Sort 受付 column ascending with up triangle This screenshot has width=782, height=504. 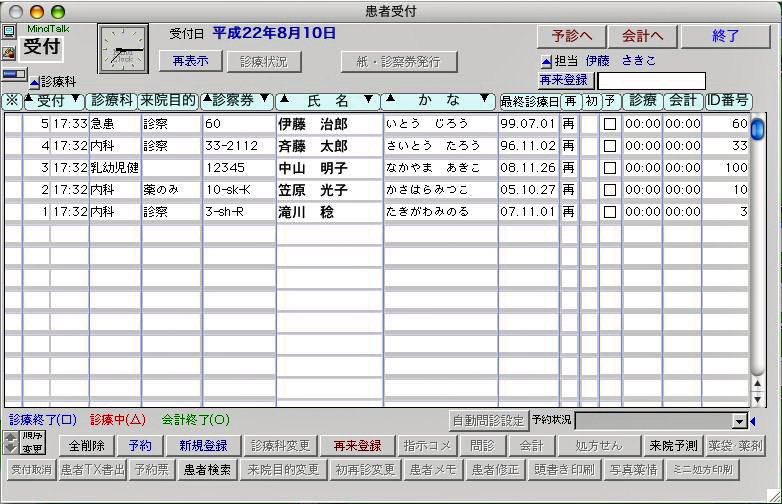29,98
